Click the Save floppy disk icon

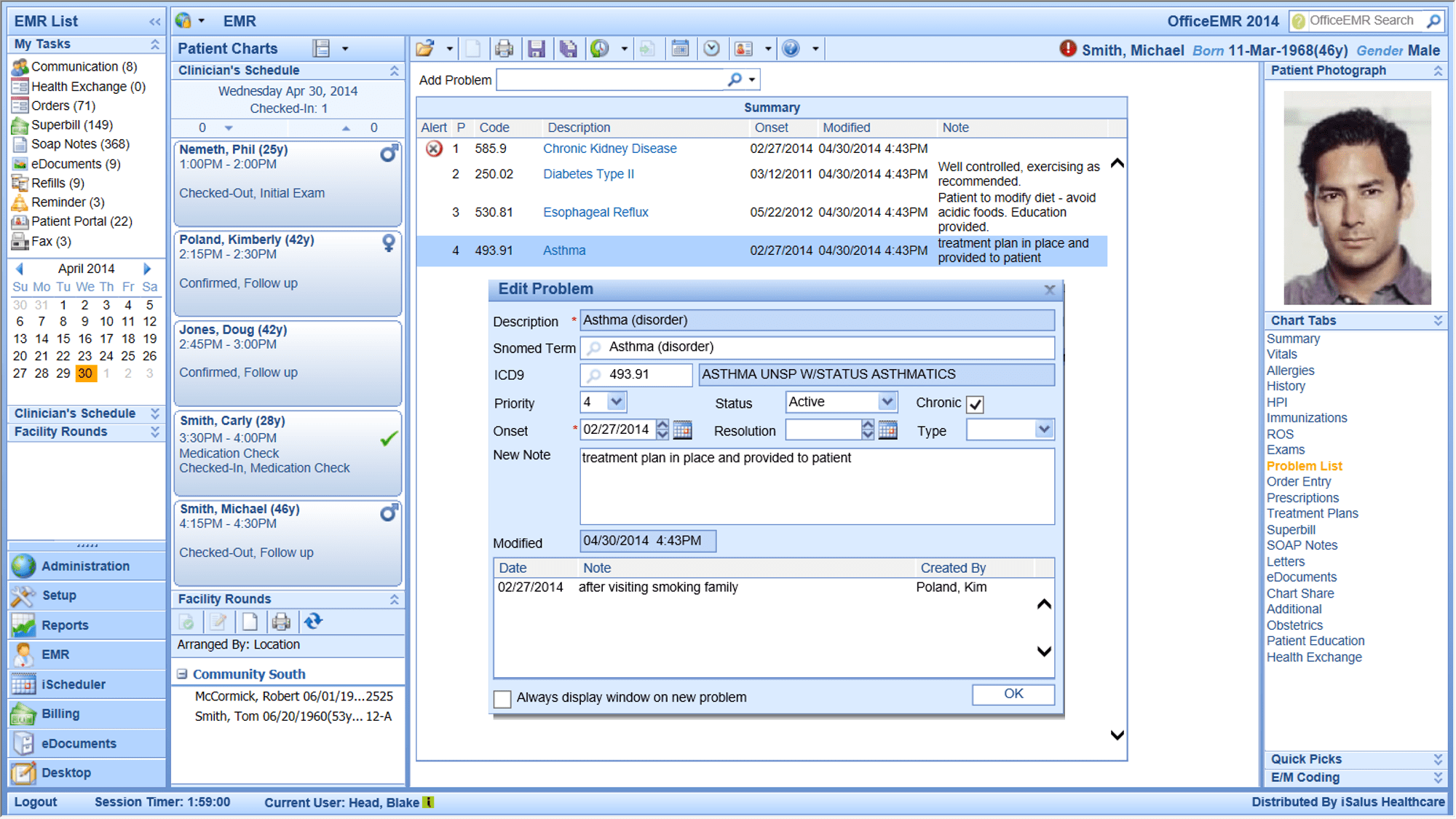537,49
